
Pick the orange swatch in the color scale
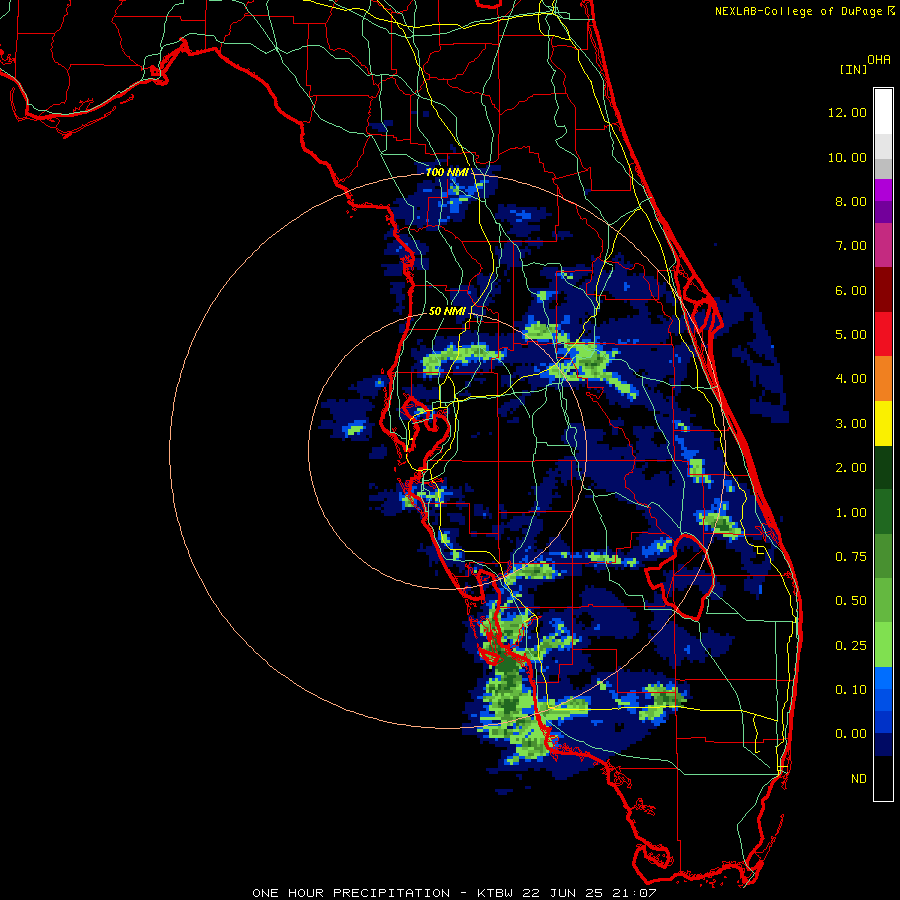[x=883, y=379]
